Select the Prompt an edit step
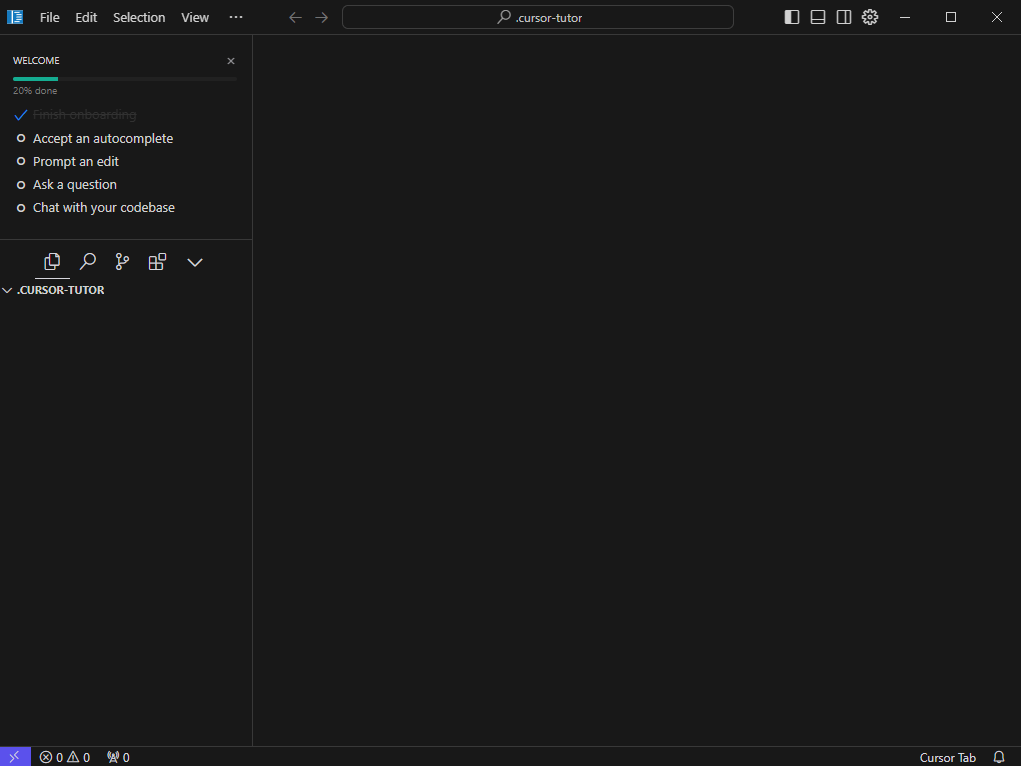Image resolution: width=1021 pixels, height=766 pixels. pos(76,162)
